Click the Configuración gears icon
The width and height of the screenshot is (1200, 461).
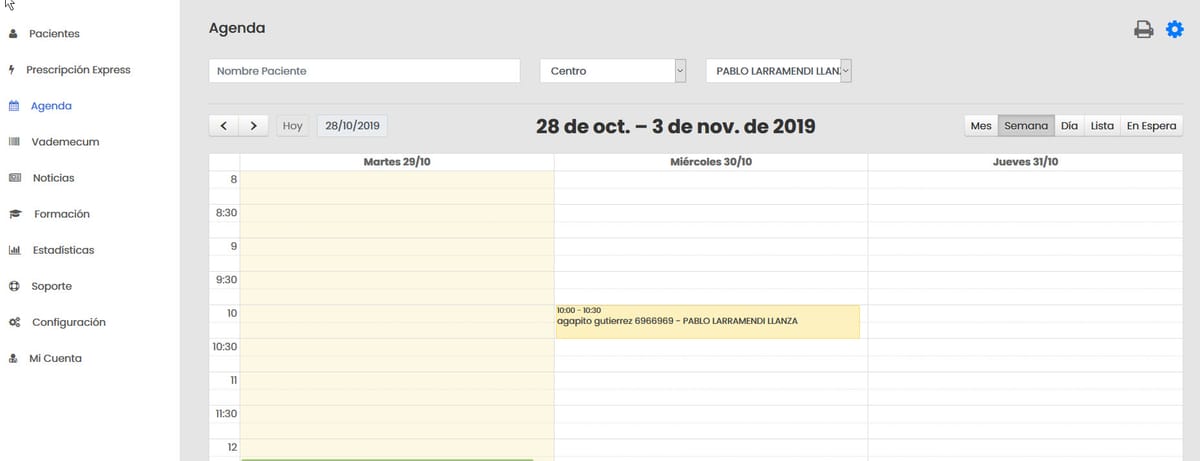click(15, 322)
